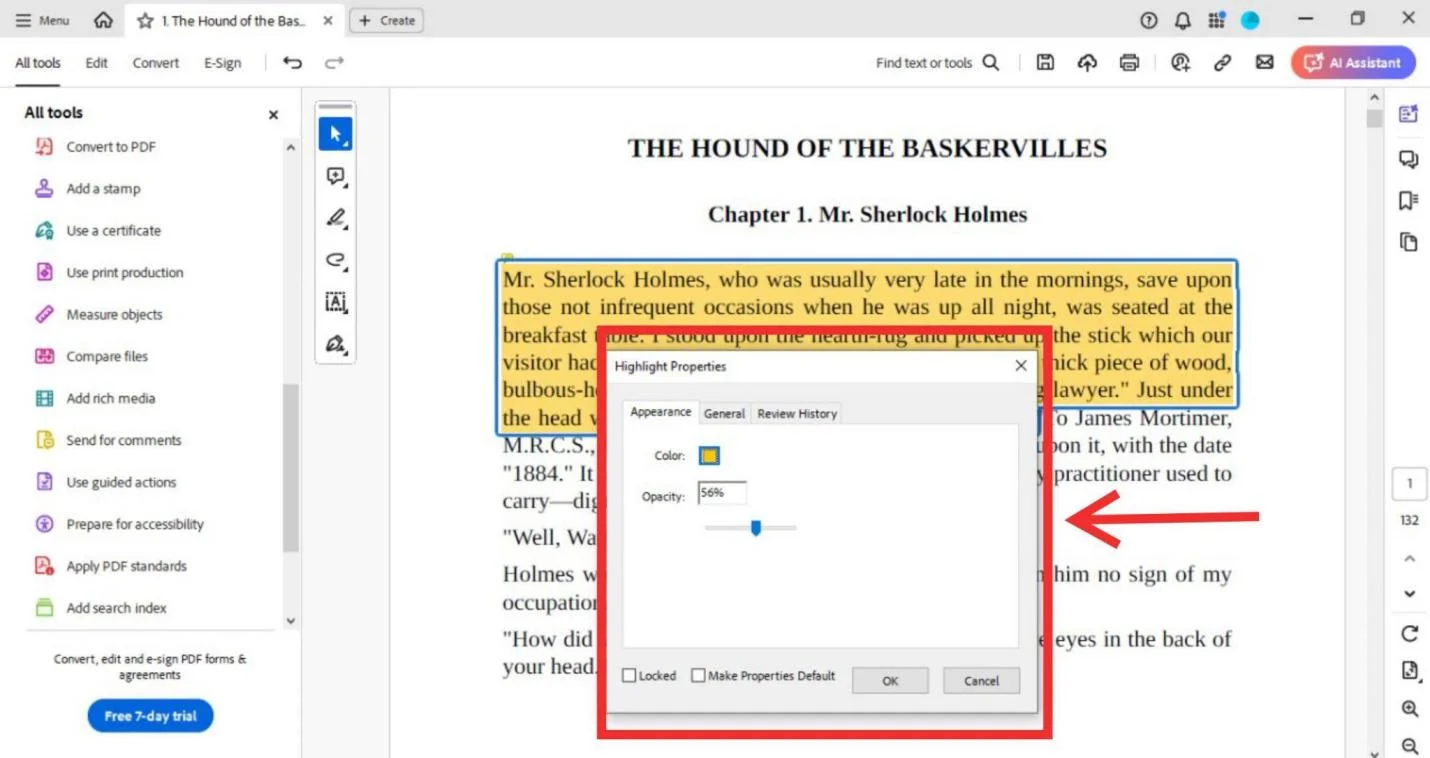Open the Convert menu
Screen dimensions: 1430x758
pyautogui.click(x=156, y=63)
